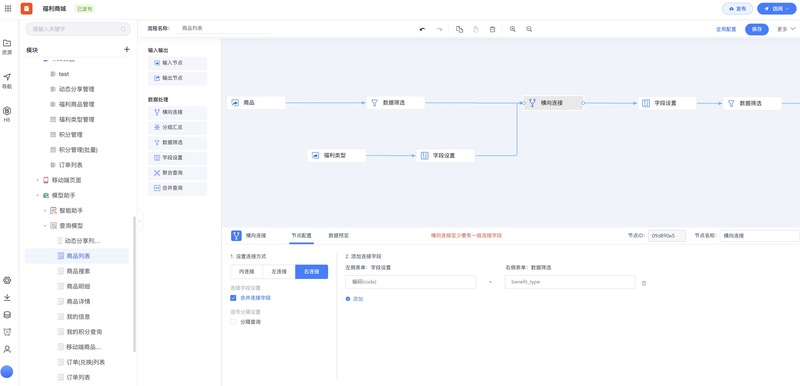Viewport: 800px width, 386px height.
Task: Open the 资源 sidebar section
Action: tap(7, 46)
